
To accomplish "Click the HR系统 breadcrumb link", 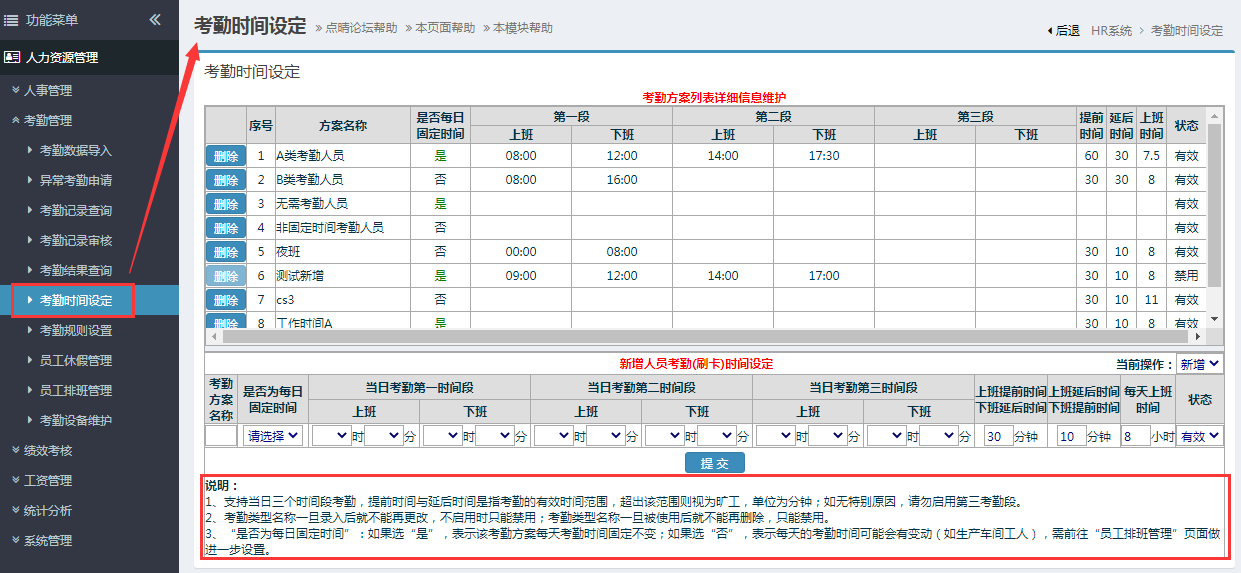I will 1113,31.
